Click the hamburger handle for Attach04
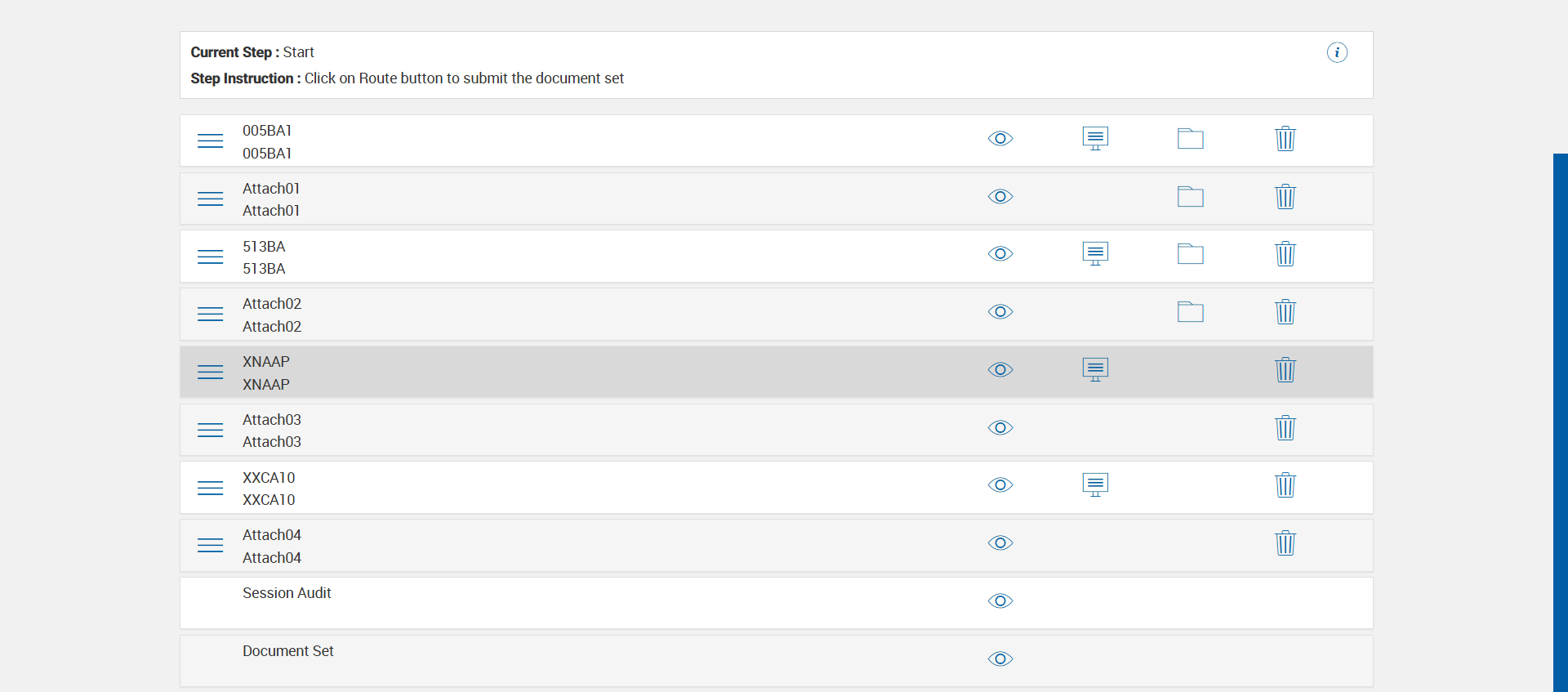This screenshot has width=1568, height=692. [210, 546]
